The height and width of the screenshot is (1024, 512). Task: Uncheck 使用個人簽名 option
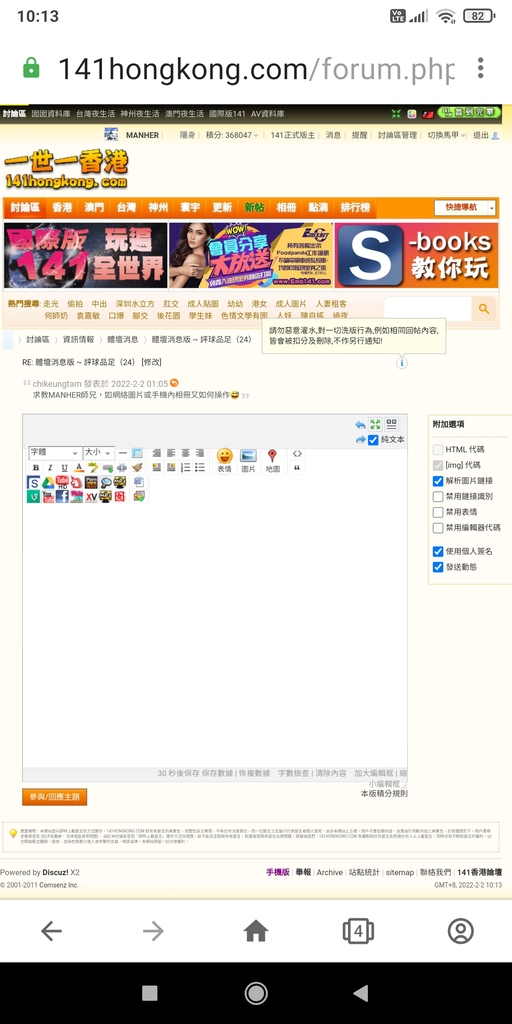pyautogui.click(x=438, y=552)
